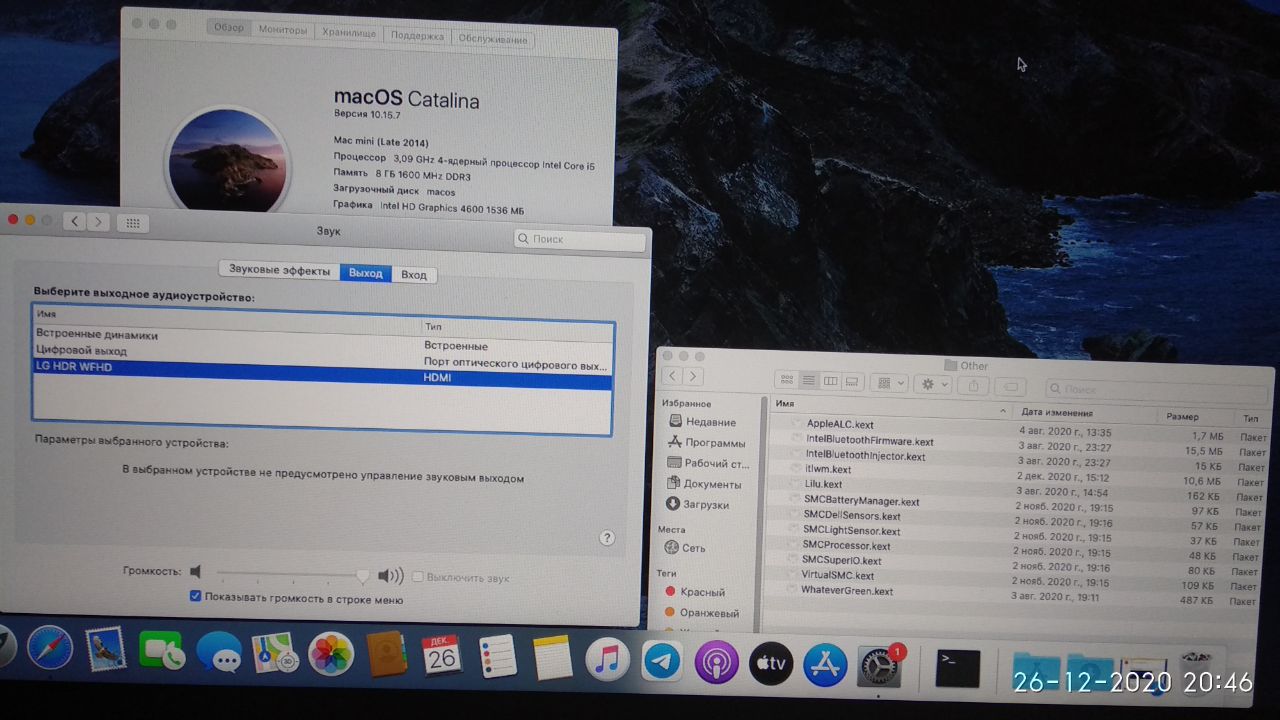
Task: Go forward in the Sound preferences window
Action: (x=96, y=222)
